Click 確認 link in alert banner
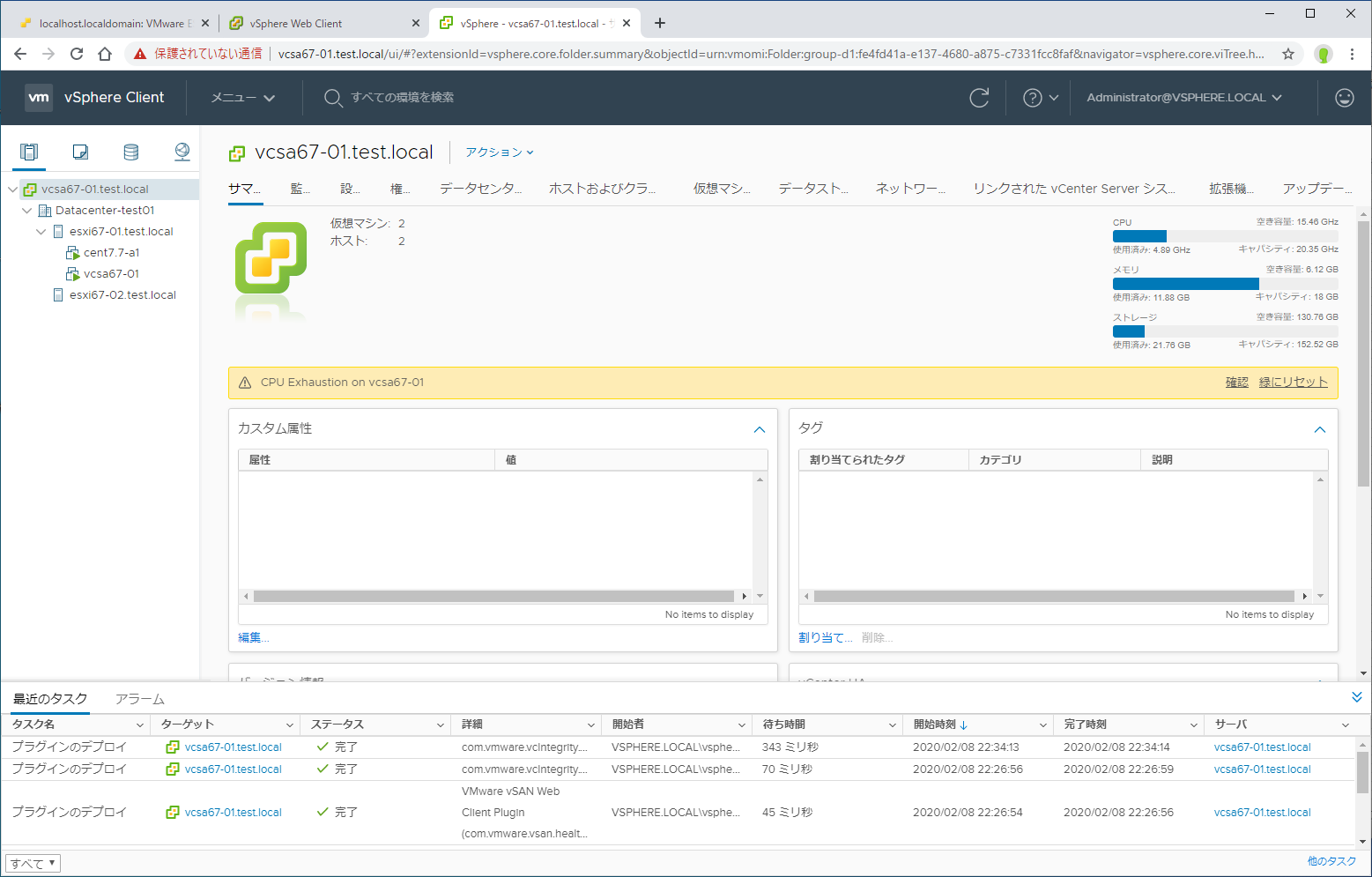 click(1237, 383)
